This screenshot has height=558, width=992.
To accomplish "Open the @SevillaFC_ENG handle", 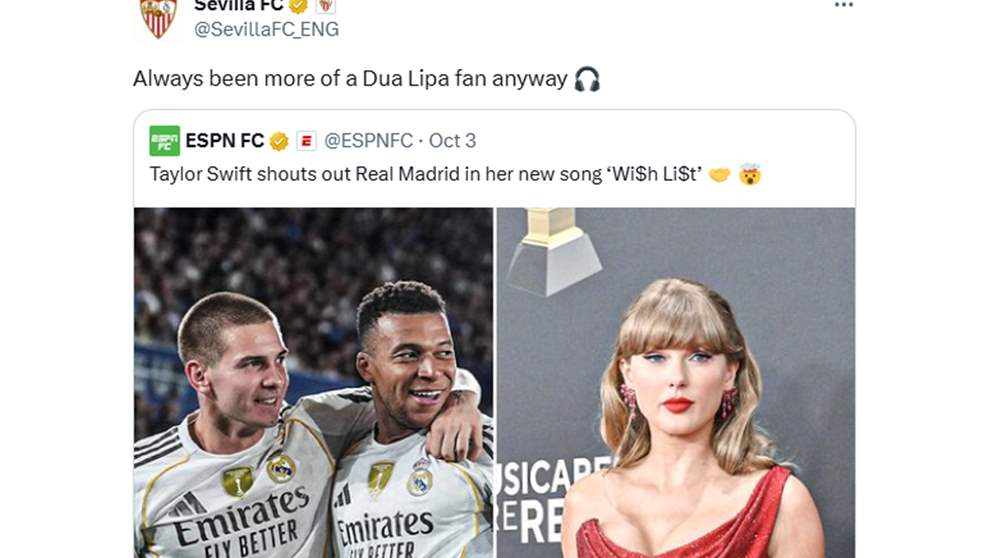I will 266,29.
